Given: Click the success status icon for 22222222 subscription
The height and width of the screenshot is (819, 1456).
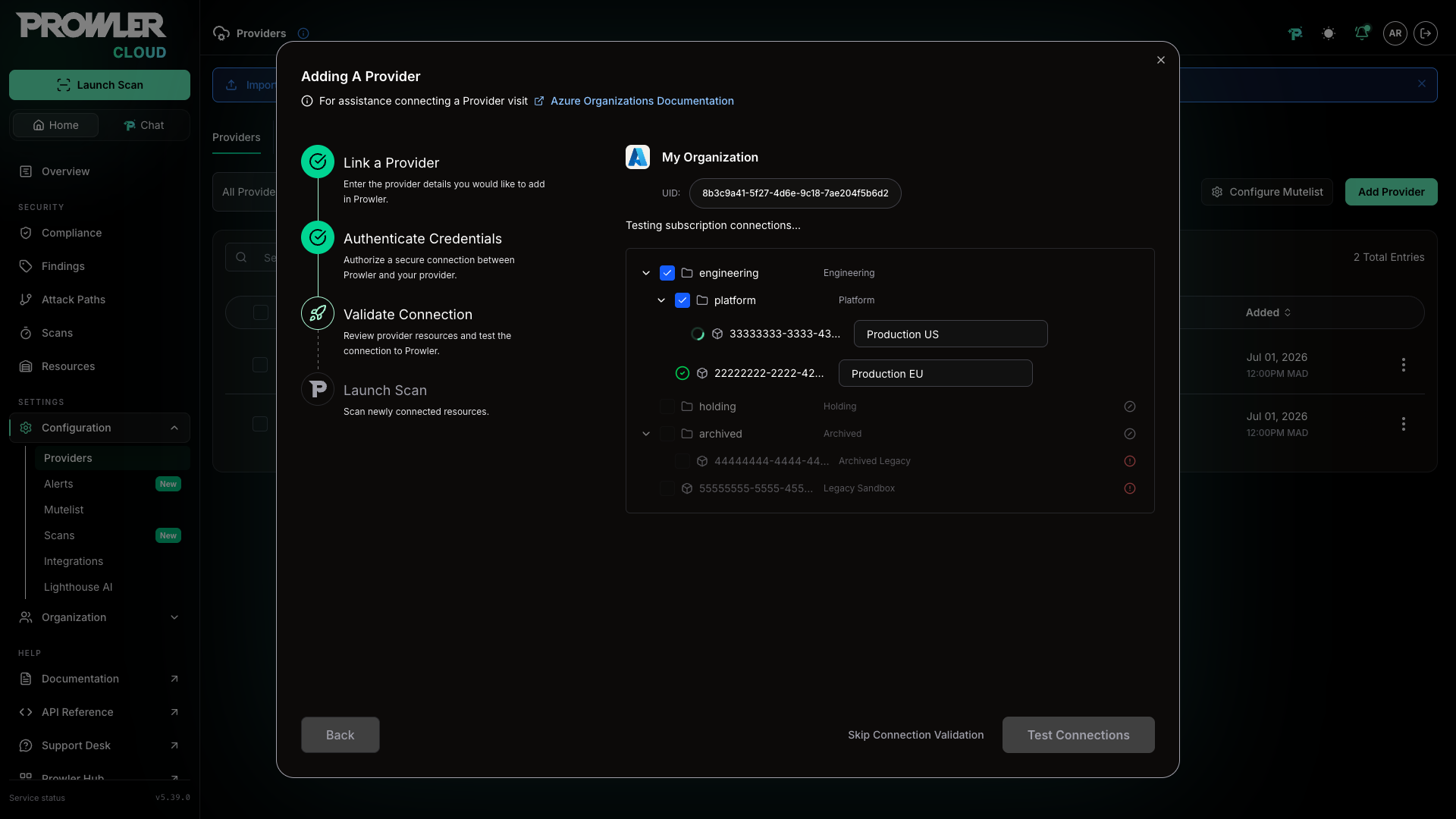Looking at the screenshot, I should point(682,373).
